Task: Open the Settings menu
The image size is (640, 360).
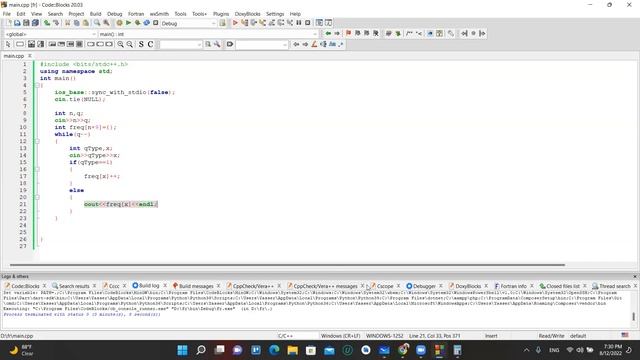Action: point(275,14)
